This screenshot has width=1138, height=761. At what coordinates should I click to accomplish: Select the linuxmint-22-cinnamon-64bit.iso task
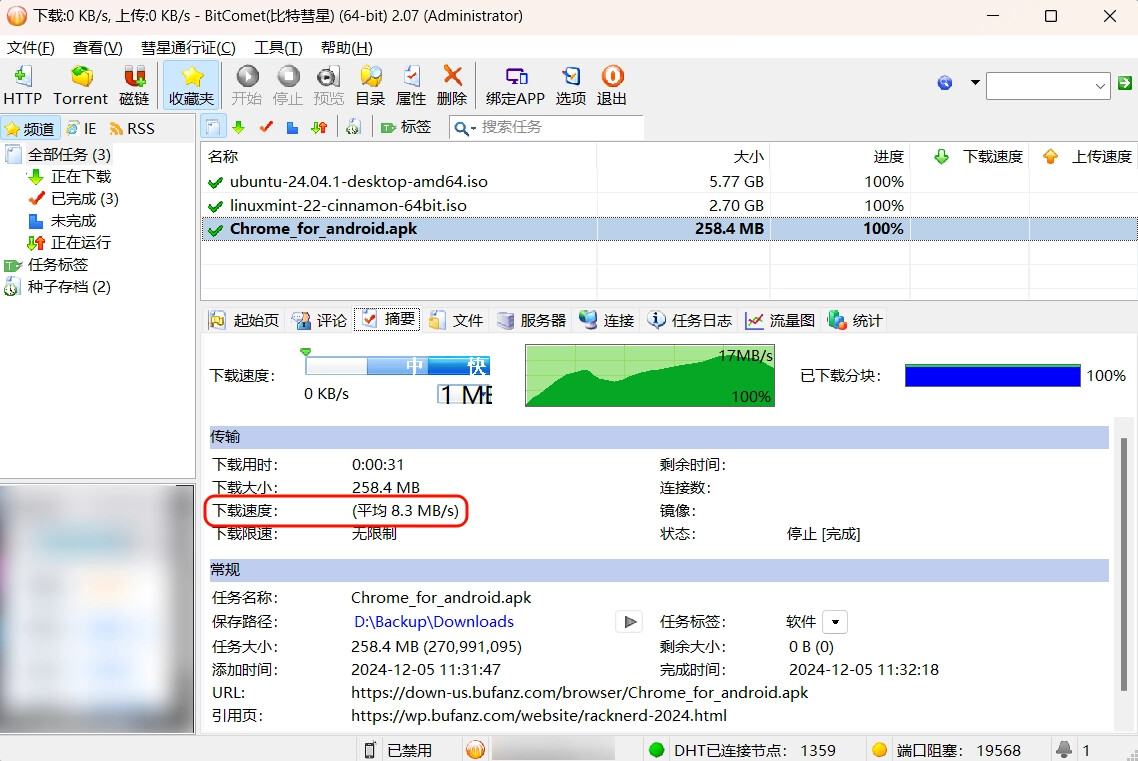pos(668,205)
